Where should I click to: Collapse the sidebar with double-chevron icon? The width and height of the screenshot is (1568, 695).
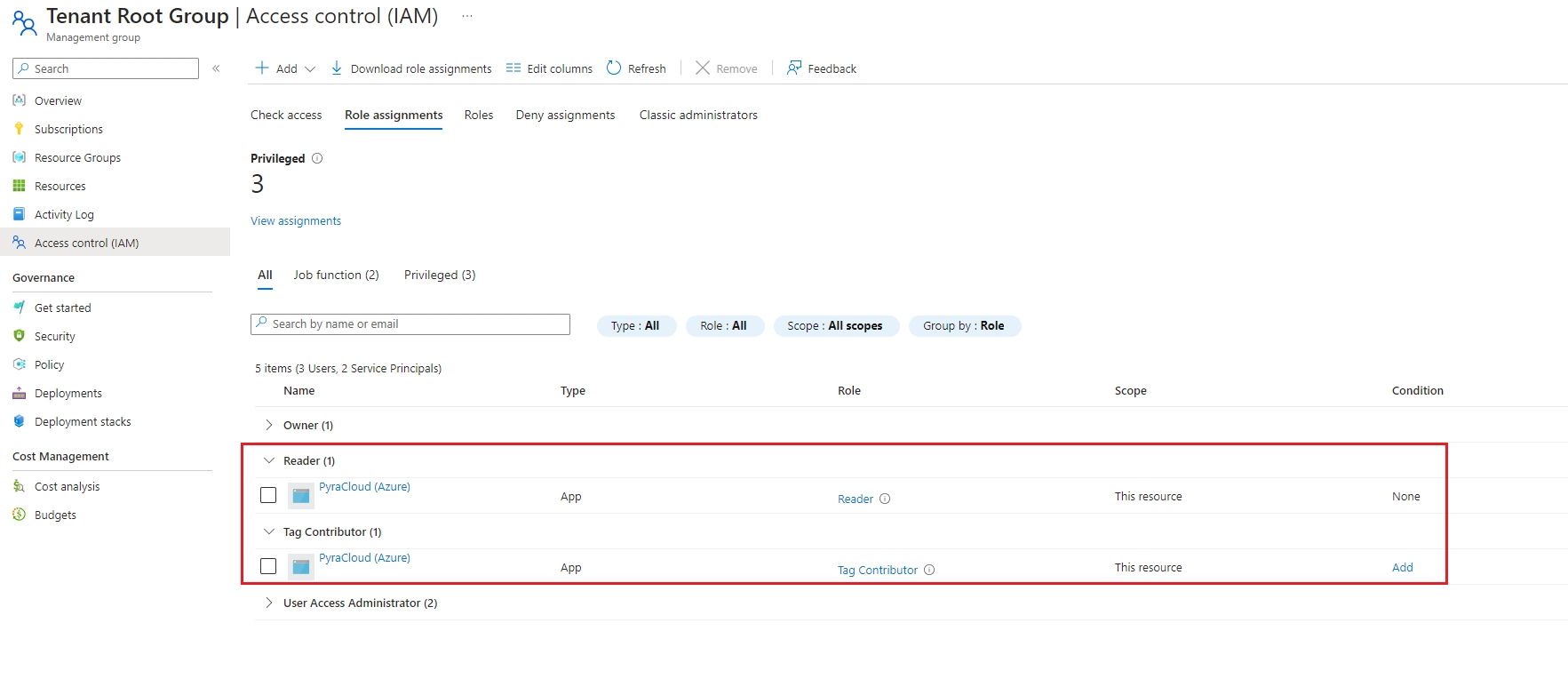(x=216, y=68)
